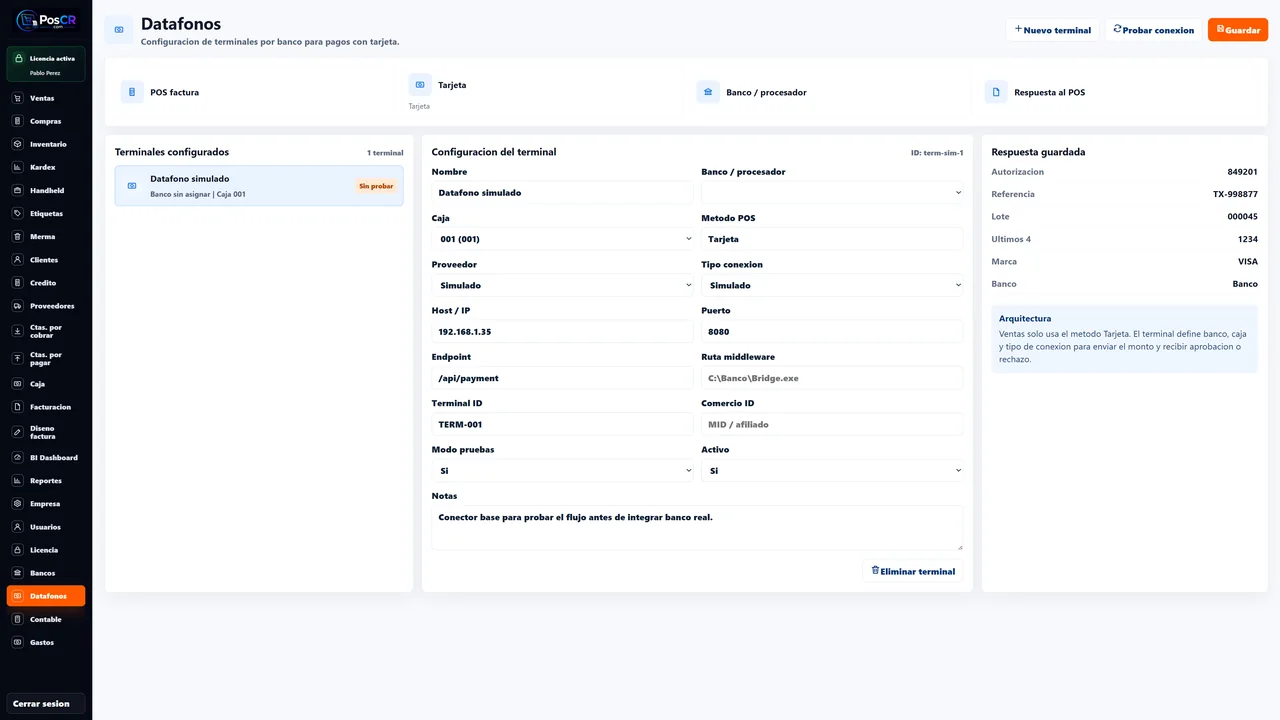
Task: Click the Ctas. por cobrar icon
Action: (17, 331)
